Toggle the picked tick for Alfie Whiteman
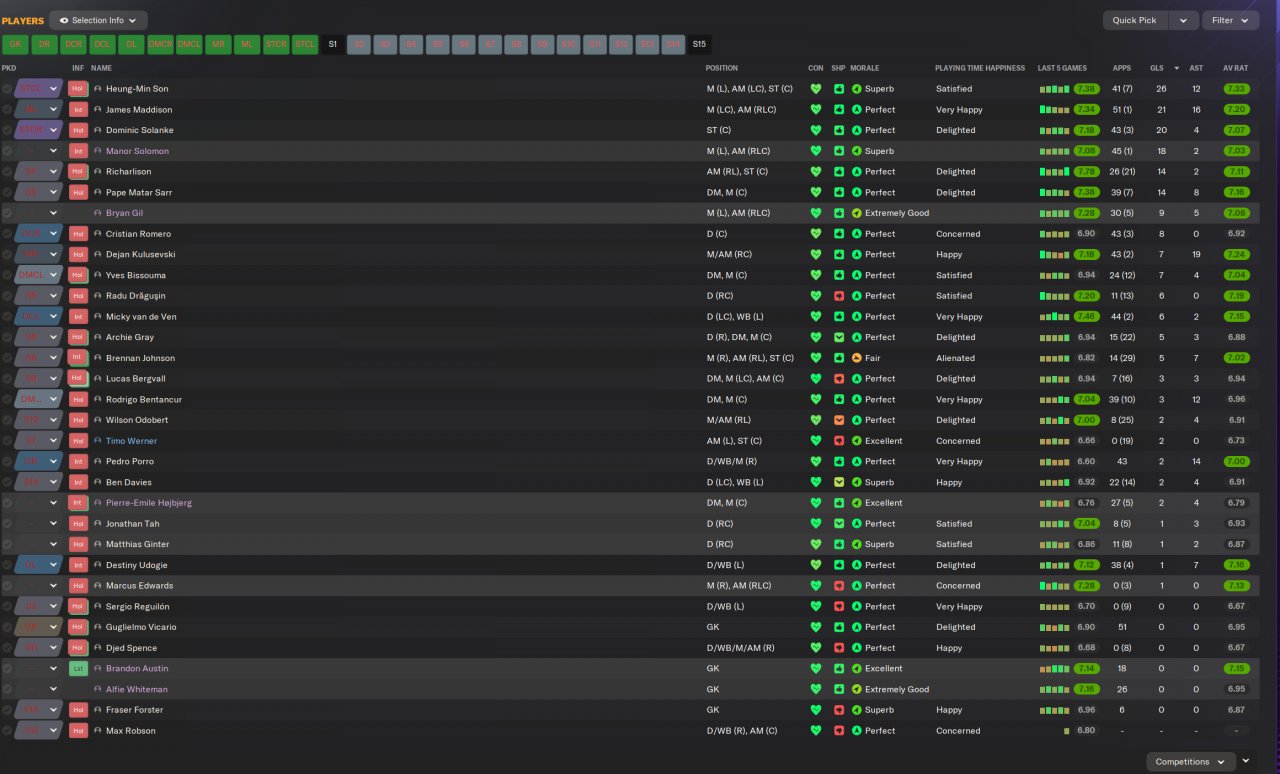Screen dimensions: 1280x774 click(7, 689)
